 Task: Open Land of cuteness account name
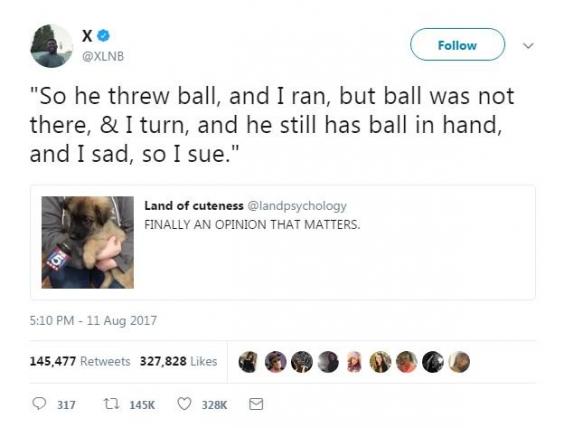194,206
